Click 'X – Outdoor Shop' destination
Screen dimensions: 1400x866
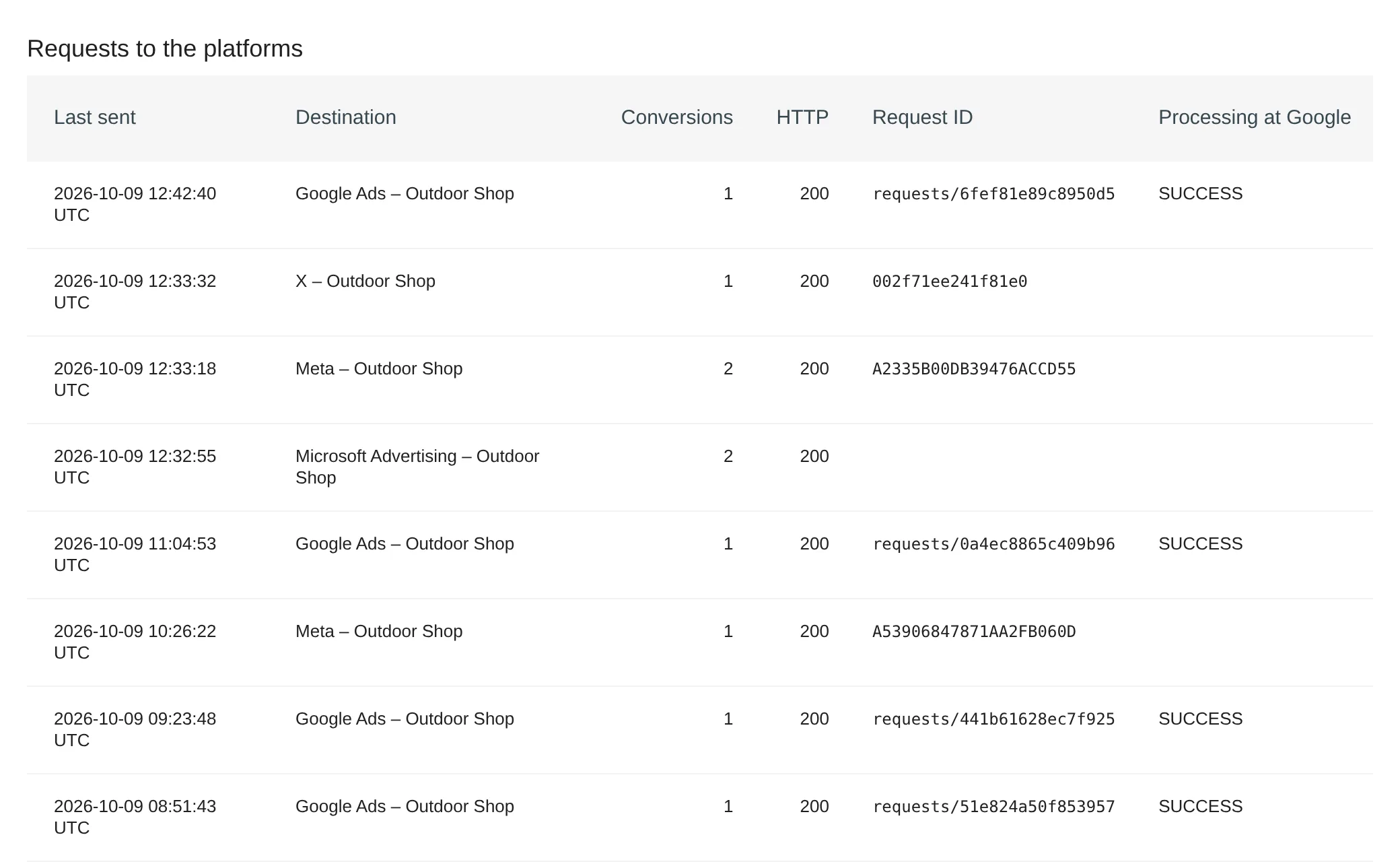(365, 281)
